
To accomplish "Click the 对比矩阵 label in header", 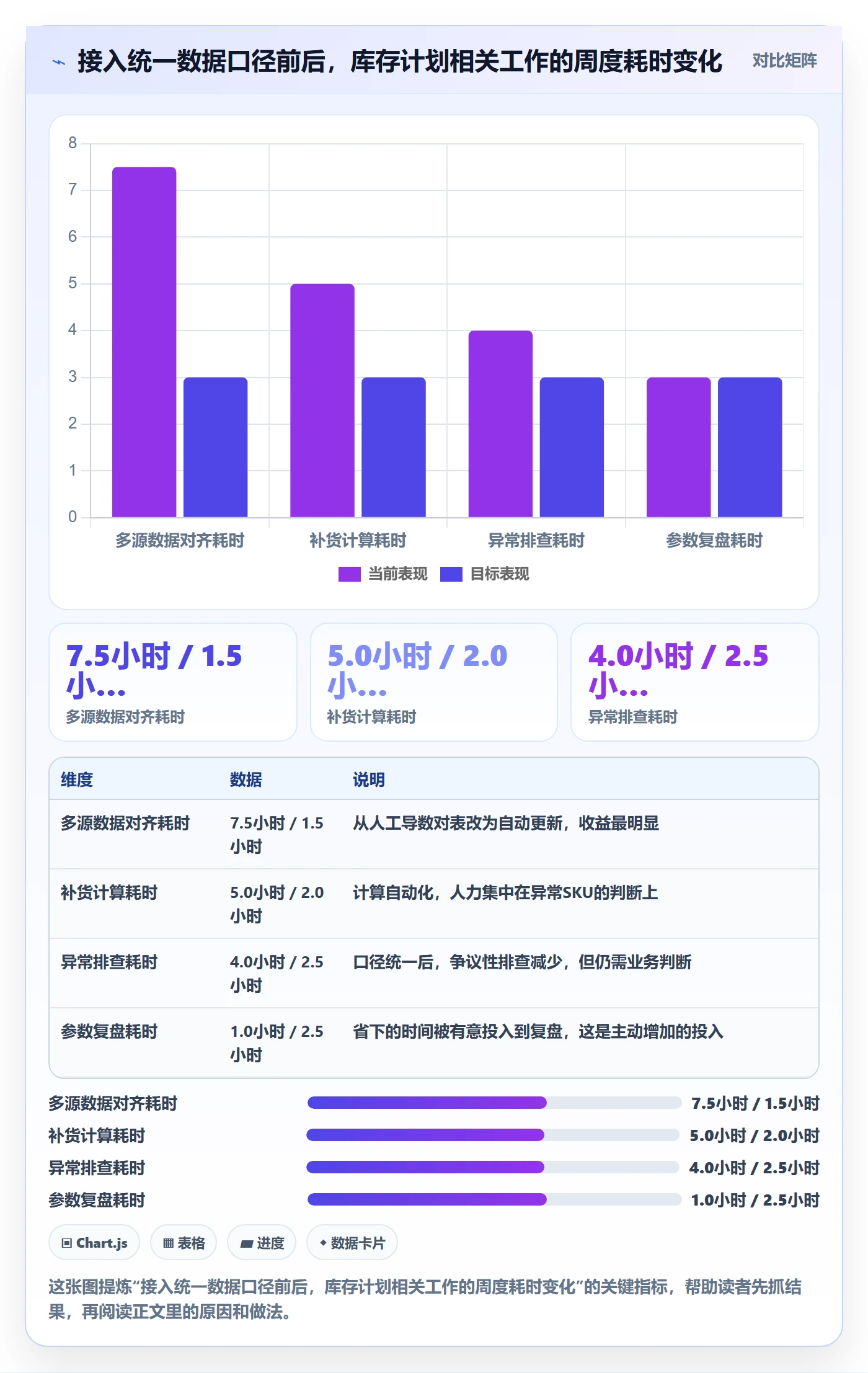I will coord(784,61).
